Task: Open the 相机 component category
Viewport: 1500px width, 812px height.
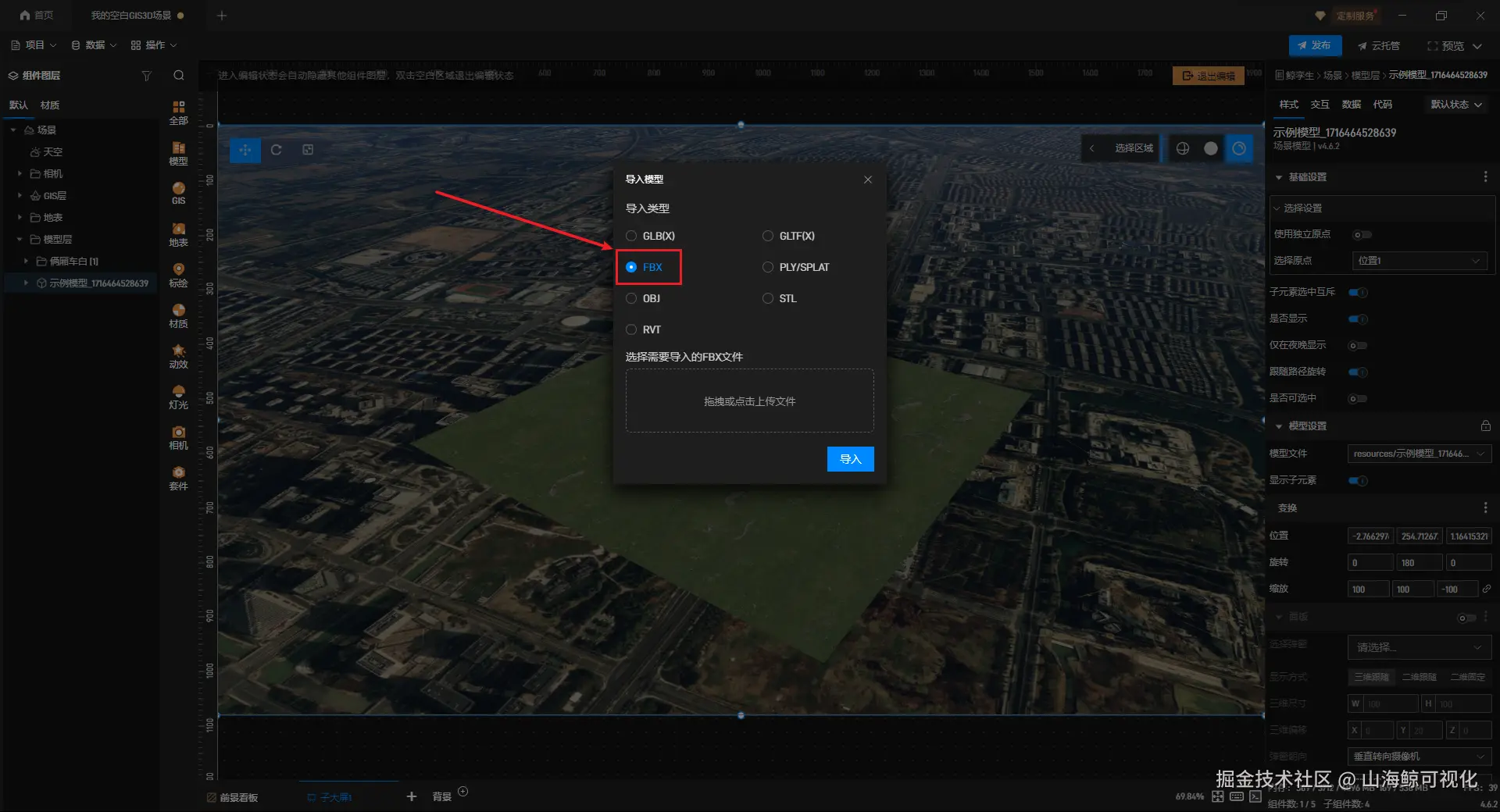Action: click(x=178, y=437)
